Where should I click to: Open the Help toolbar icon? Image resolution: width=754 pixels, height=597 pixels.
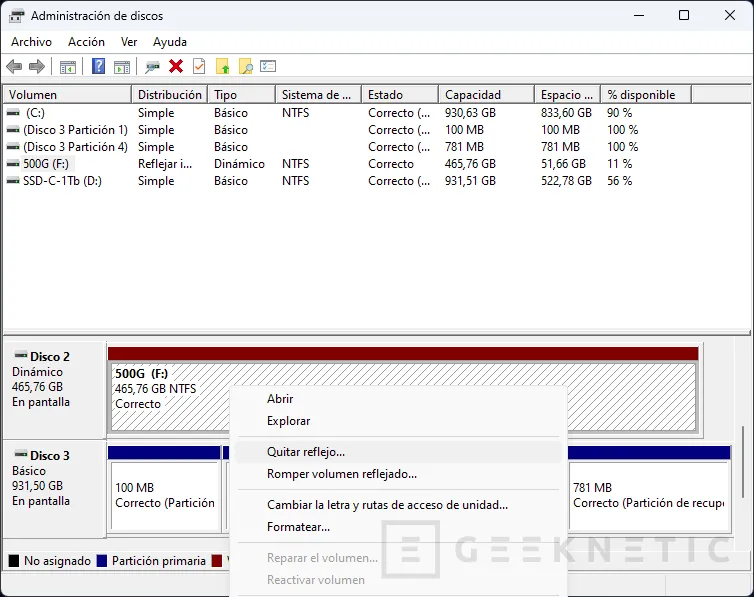(x=99, y=66)
